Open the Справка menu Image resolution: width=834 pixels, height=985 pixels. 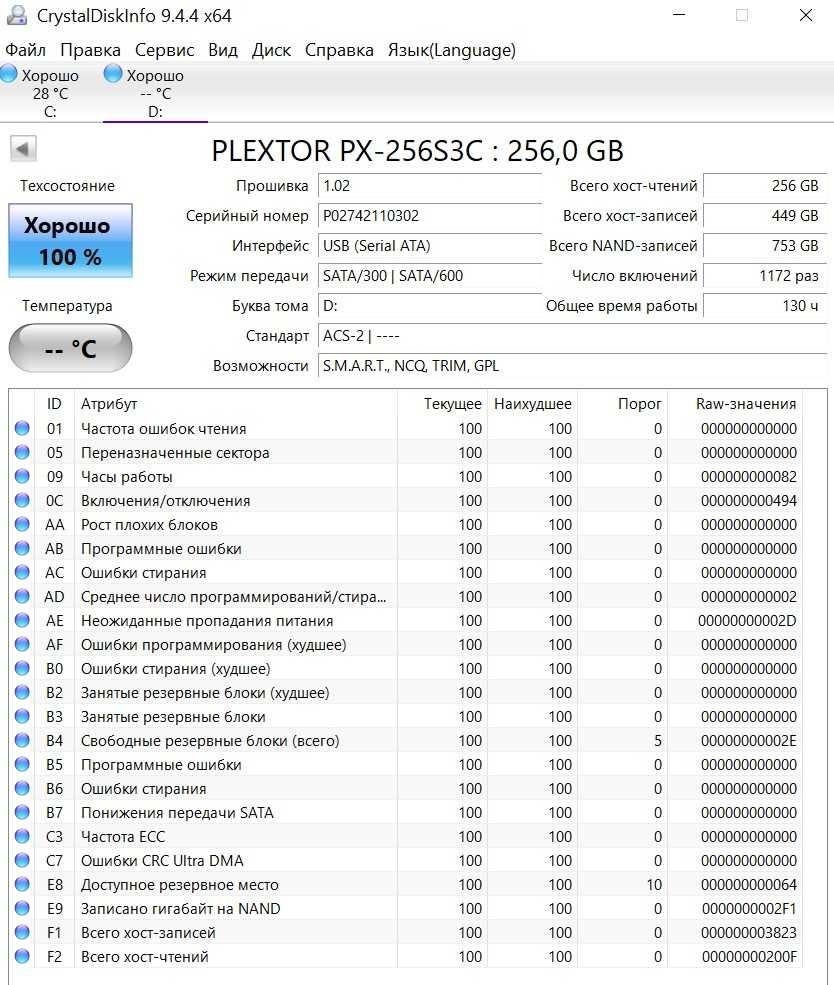(339, 50)
